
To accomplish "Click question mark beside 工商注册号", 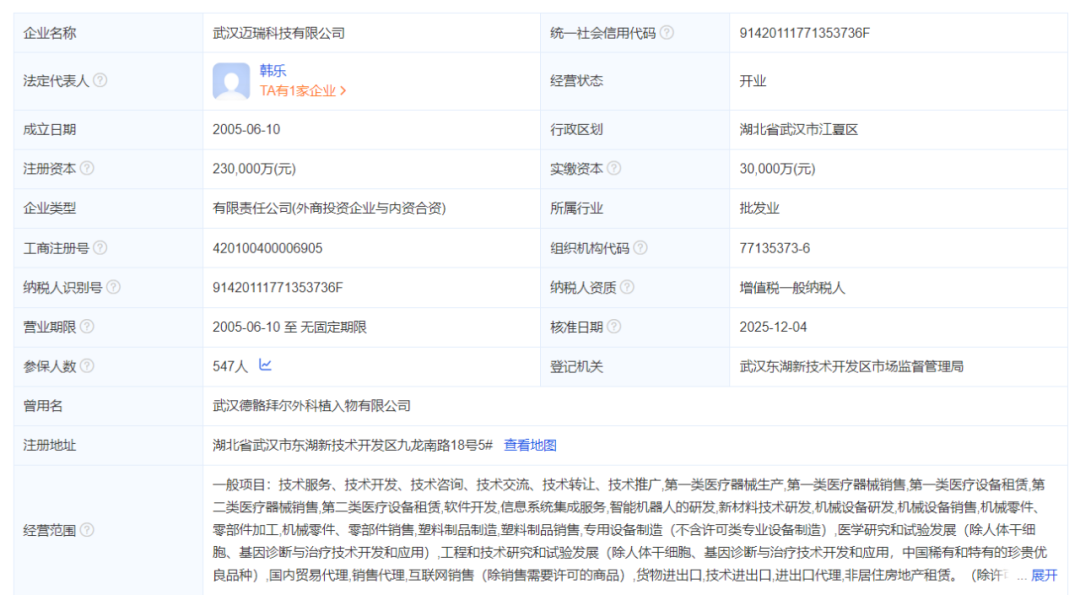I will pos(100,247).
